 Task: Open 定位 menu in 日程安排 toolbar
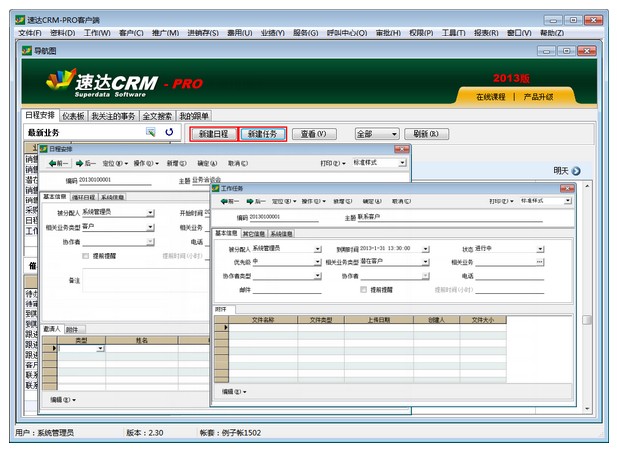115,163
